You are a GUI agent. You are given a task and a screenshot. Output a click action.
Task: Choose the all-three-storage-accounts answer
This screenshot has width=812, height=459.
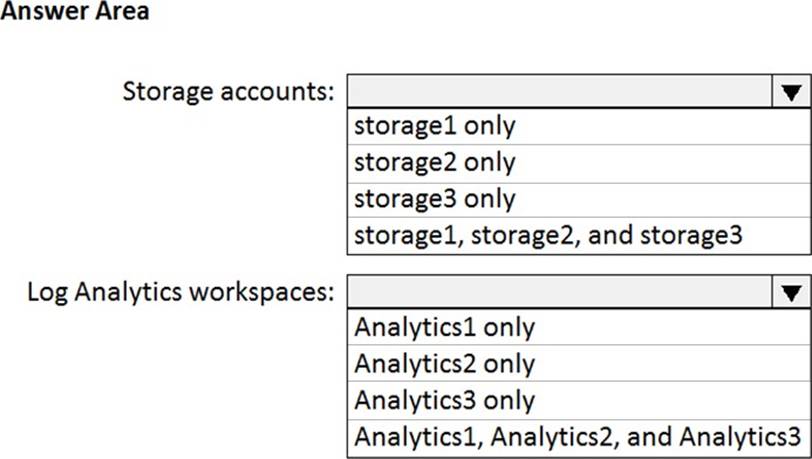tap(548, 235)
